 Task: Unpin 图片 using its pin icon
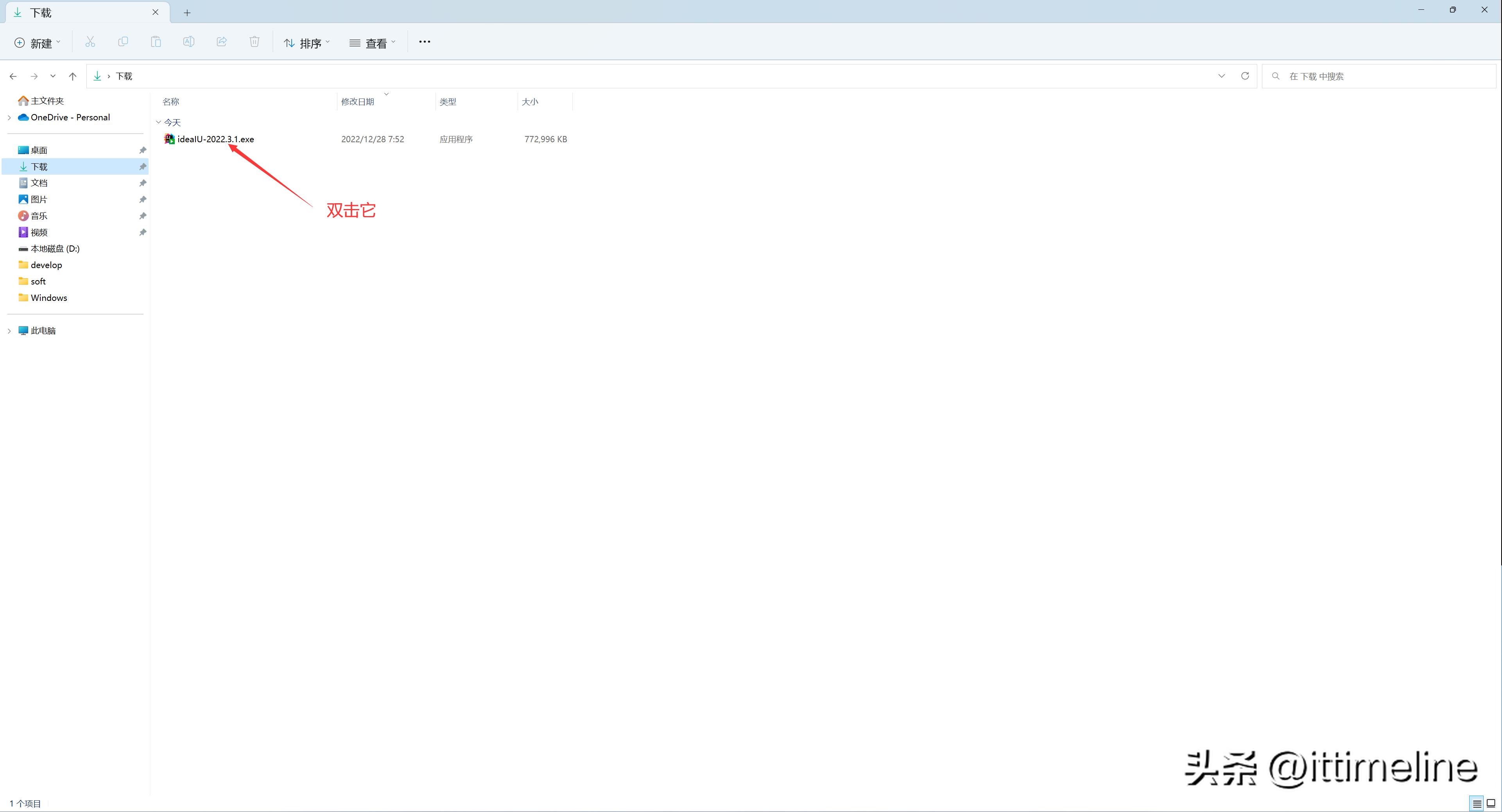142,199
